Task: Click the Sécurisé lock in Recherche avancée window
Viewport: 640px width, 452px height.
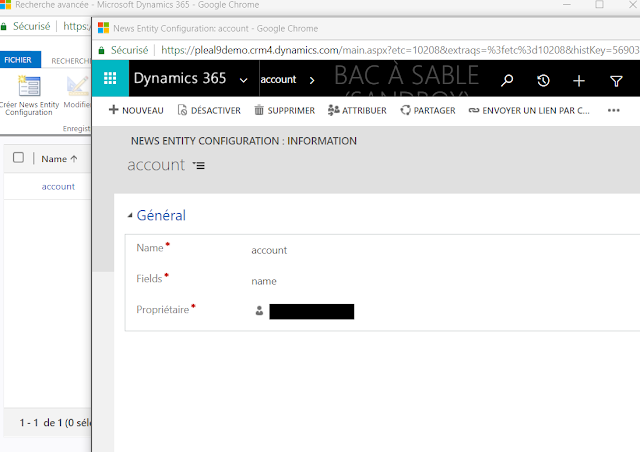Action: 4,27
